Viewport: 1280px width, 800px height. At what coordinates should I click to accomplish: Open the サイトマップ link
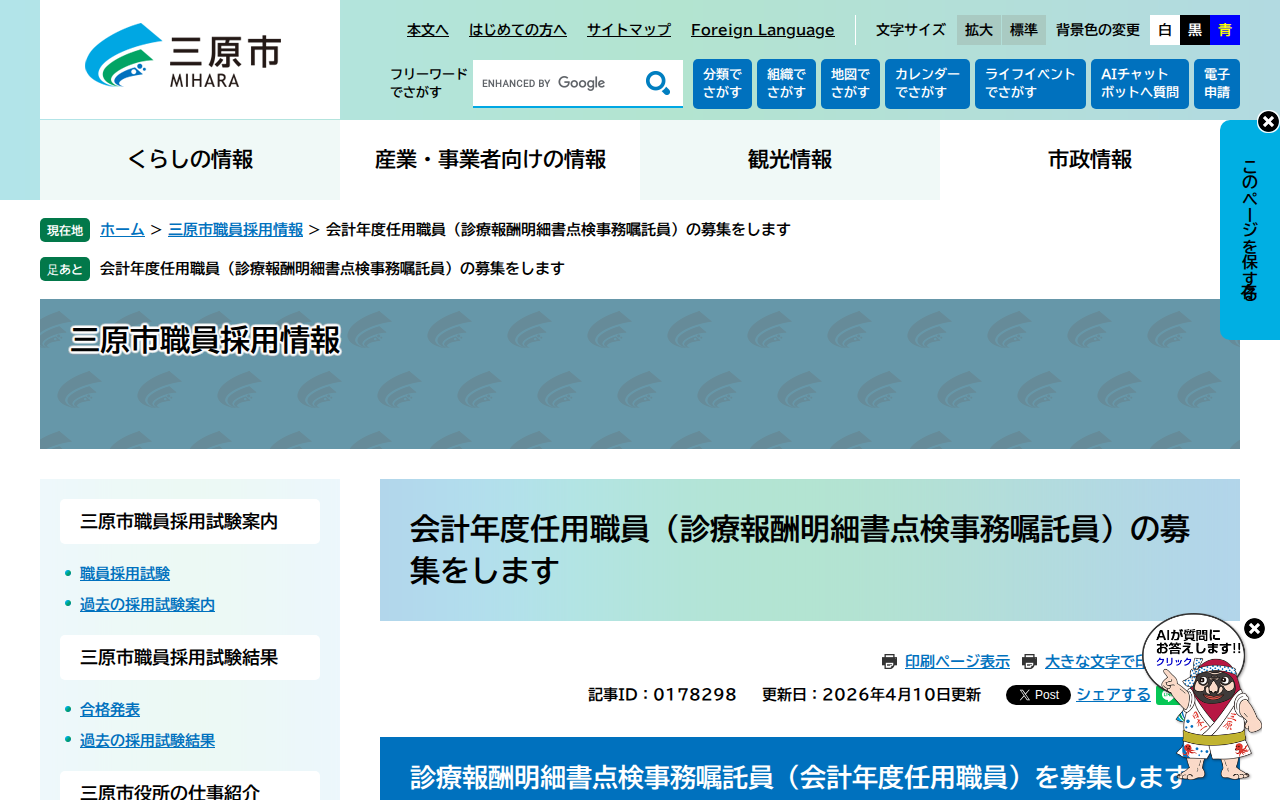coord(629,30)
